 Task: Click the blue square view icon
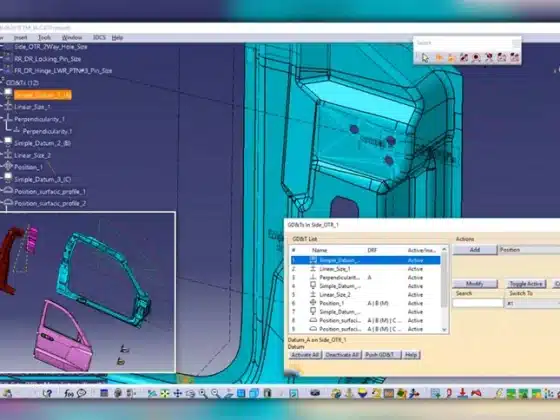(241, 394)
